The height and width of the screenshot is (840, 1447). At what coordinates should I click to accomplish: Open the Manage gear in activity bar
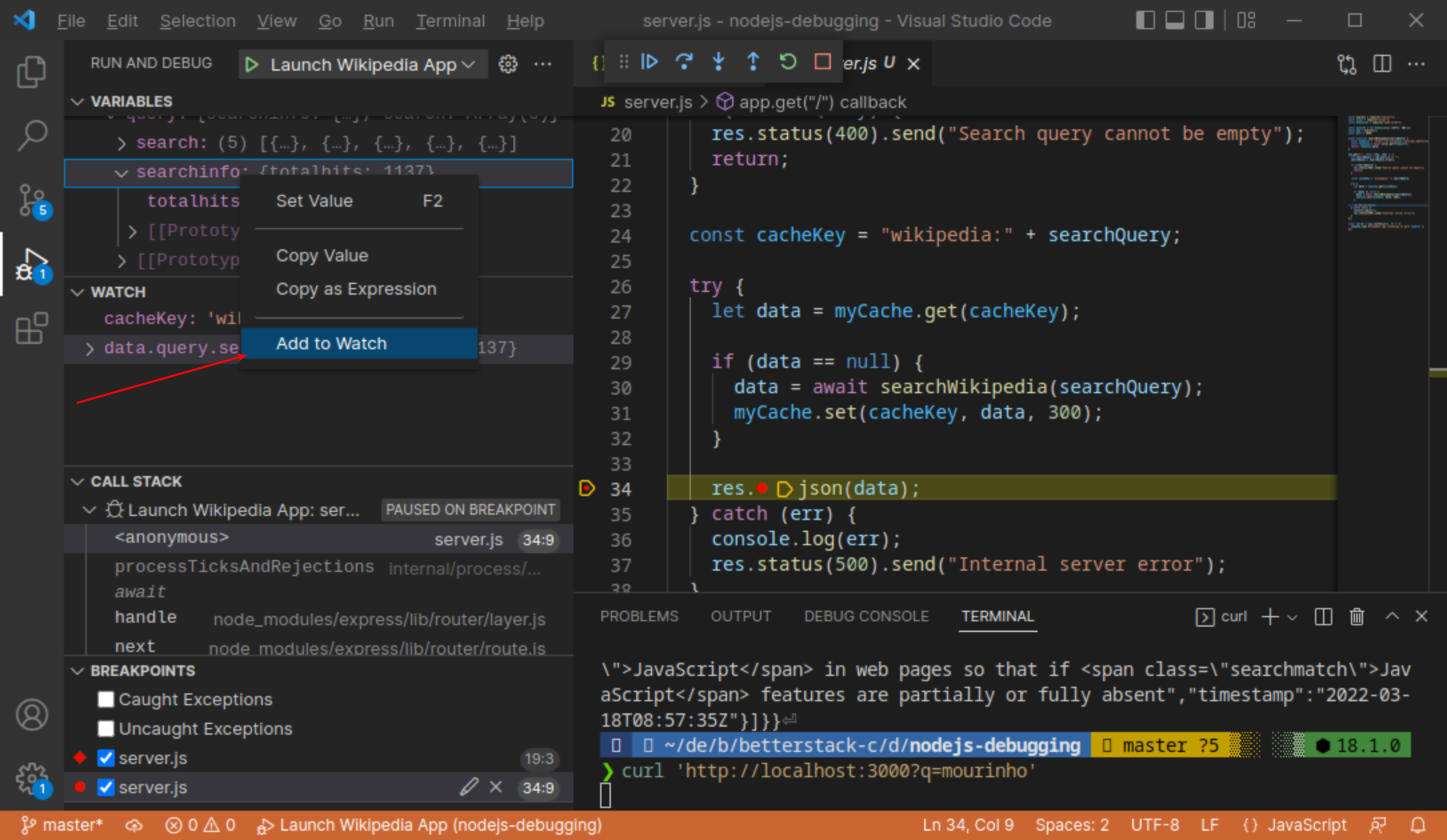(33, 779)
